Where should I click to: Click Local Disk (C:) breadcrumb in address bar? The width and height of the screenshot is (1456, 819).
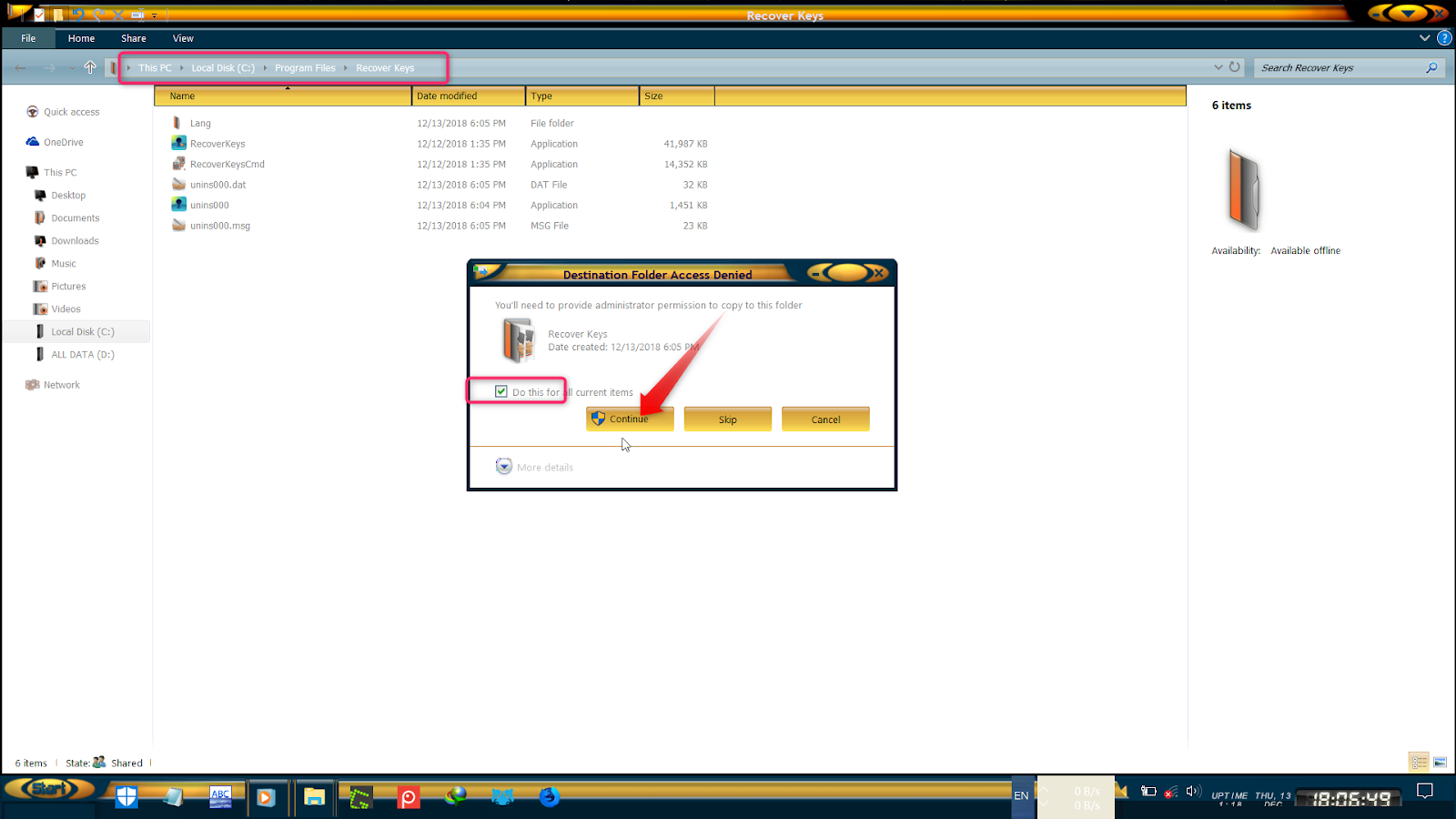223,68
